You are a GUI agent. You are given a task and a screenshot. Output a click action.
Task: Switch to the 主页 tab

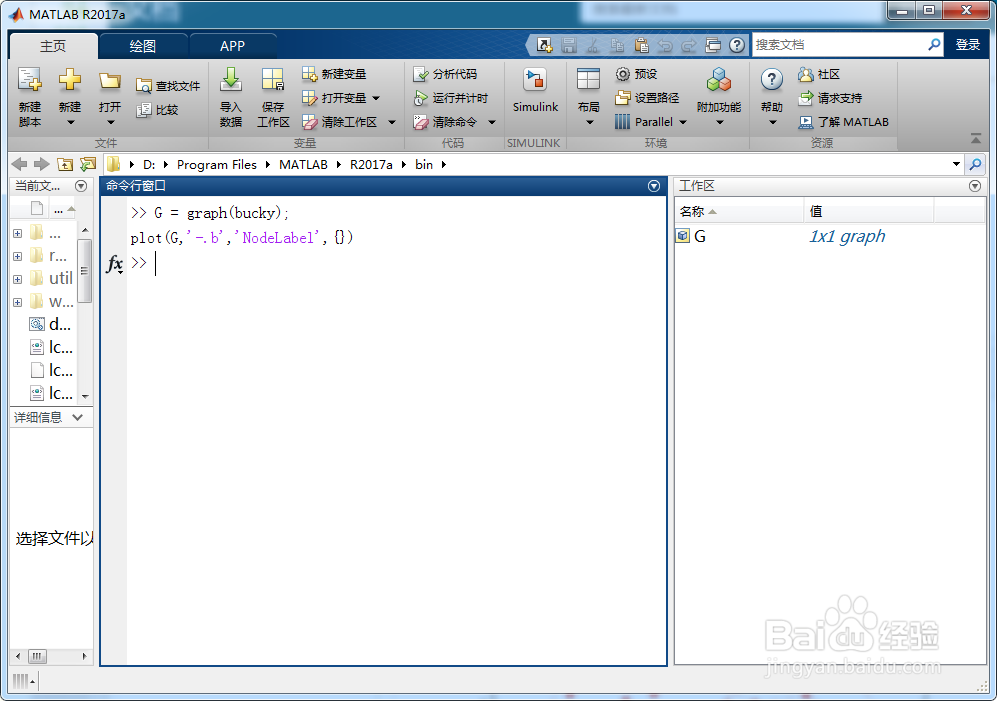53,46
